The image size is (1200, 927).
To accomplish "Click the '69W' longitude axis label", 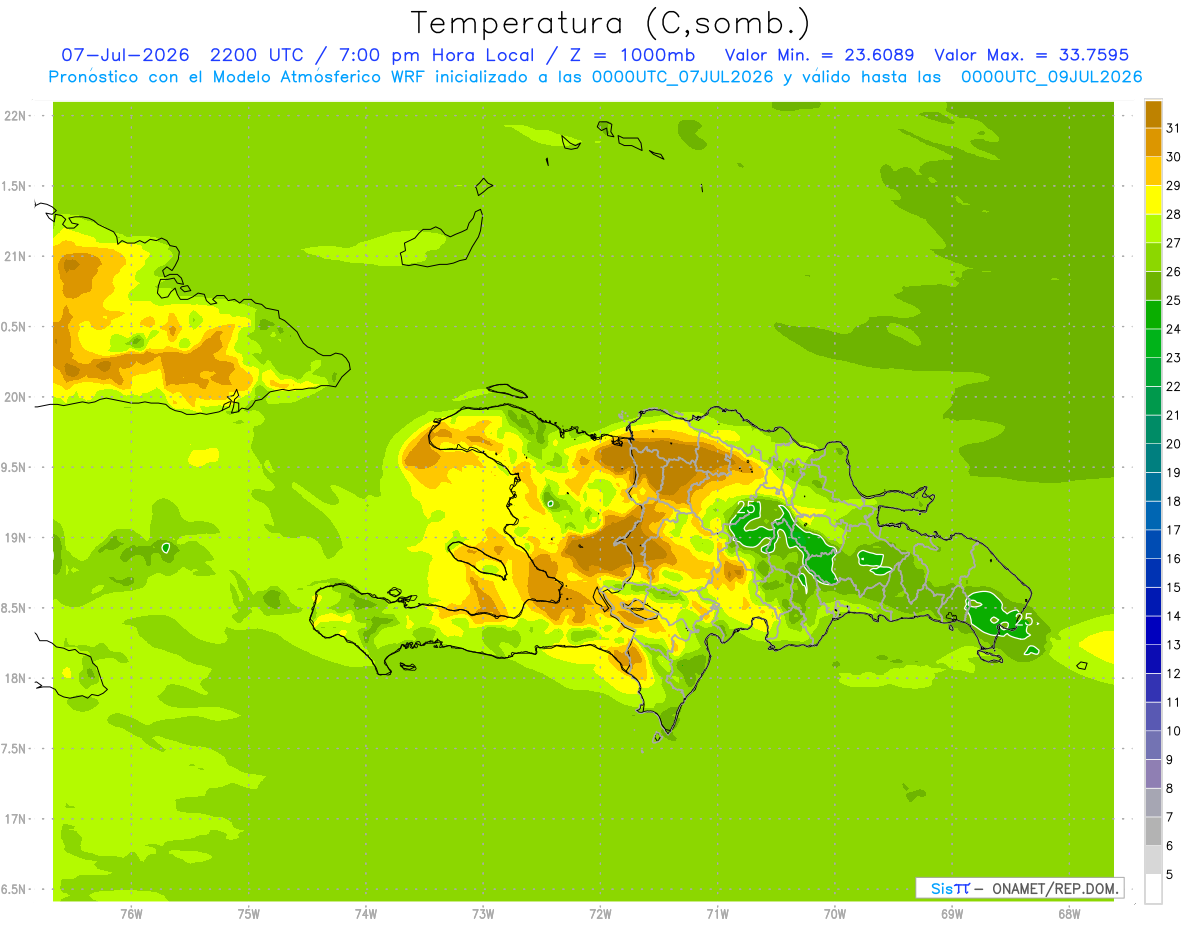I will tap(952, 913).
